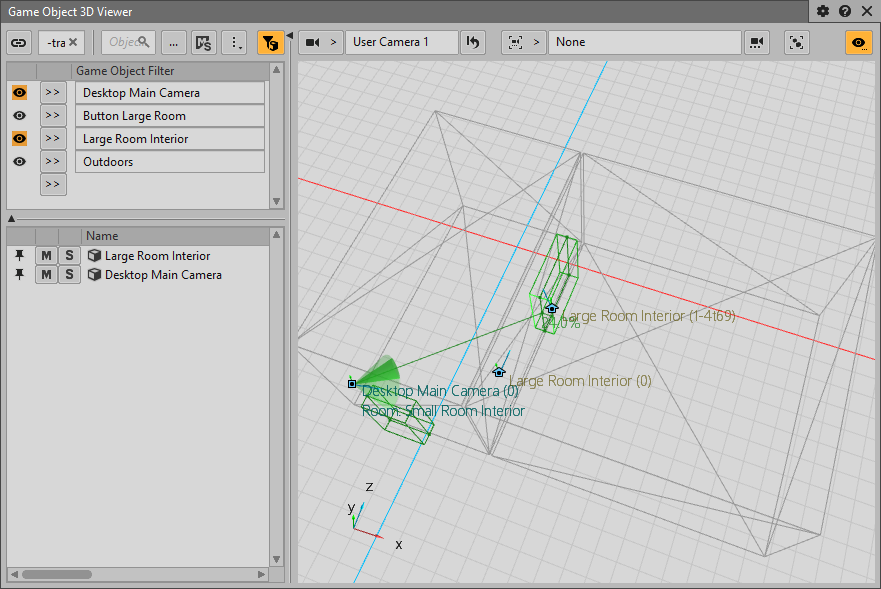Click the frame-all focus icon
Viewport: 881px width, 589px height.
(796, 42)
